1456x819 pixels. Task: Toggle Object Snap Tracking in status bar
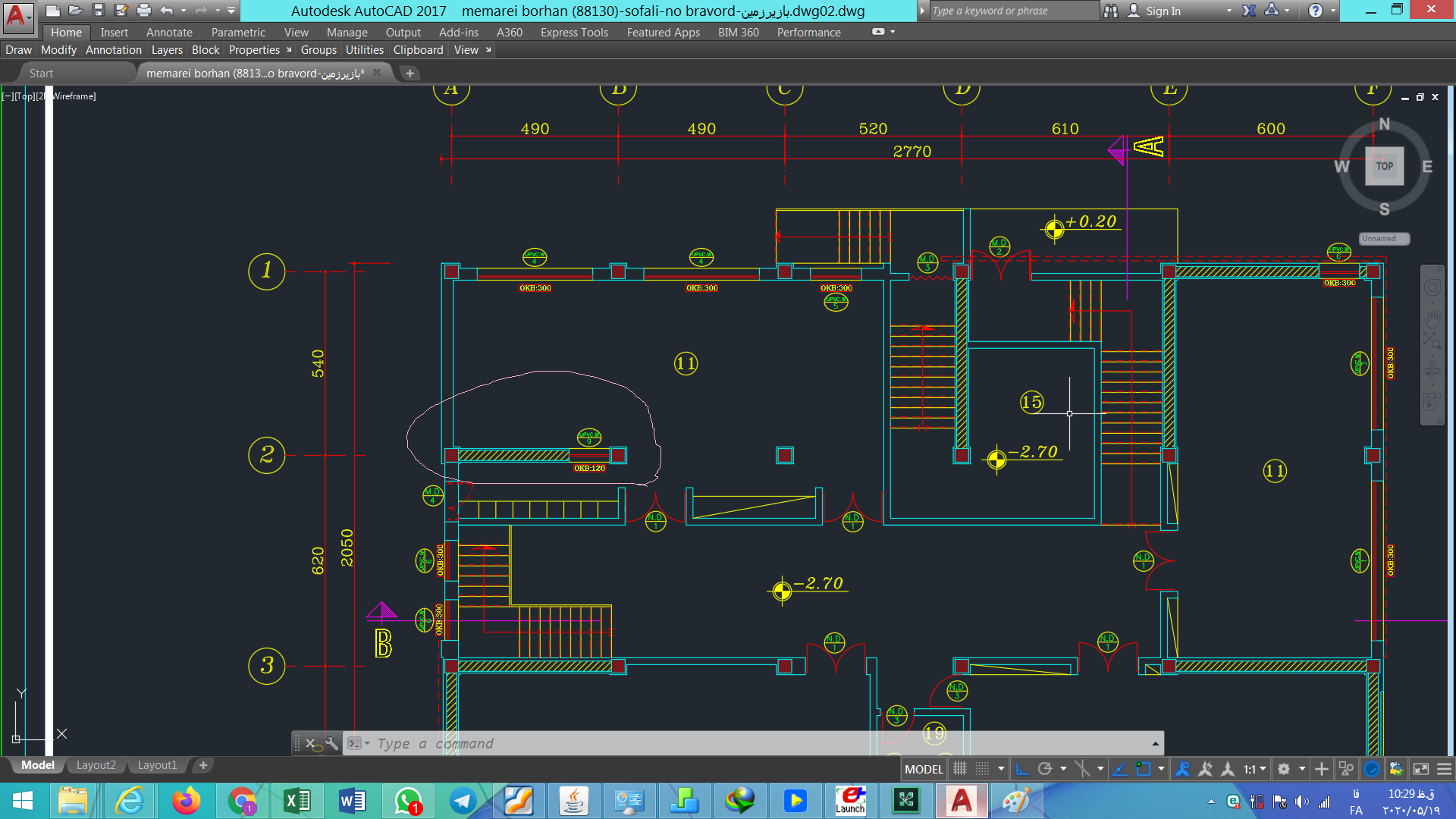click(1120, 769)
